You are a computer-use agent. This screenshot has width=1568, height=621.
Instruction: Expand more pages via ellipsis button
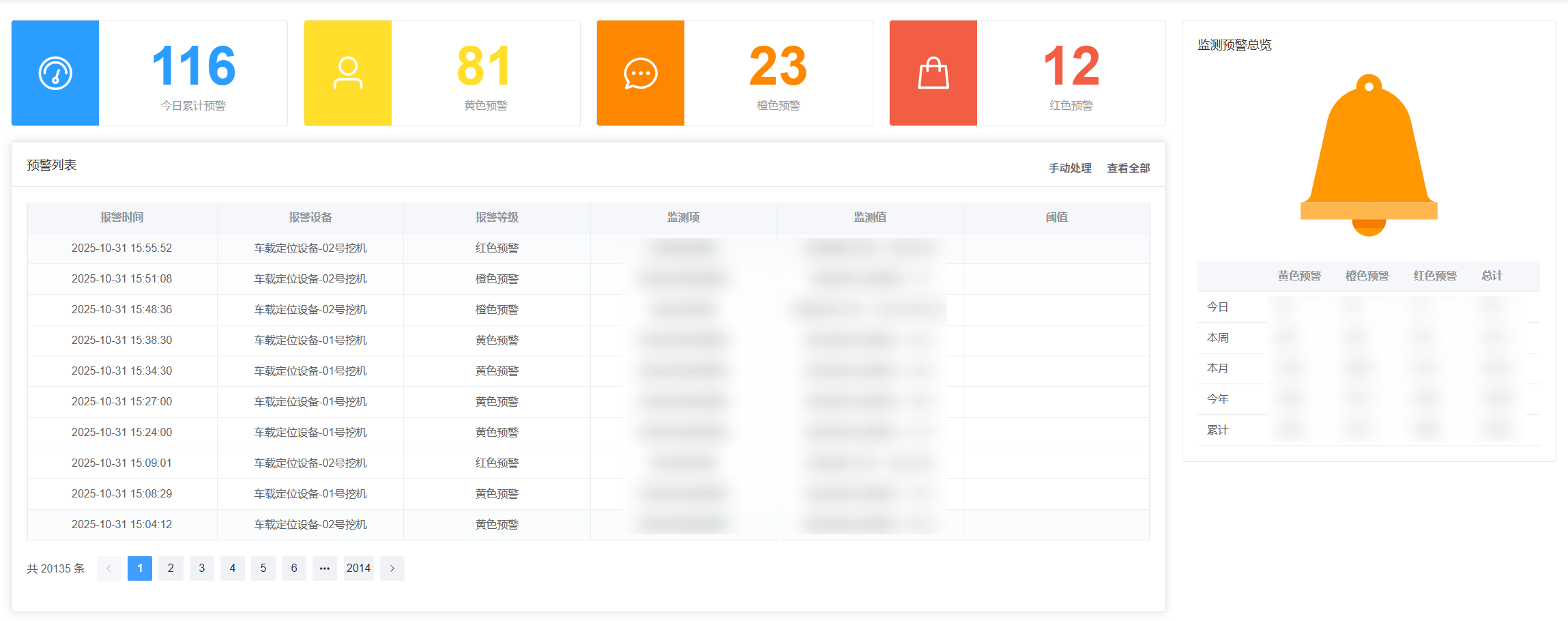click(325, 568)
